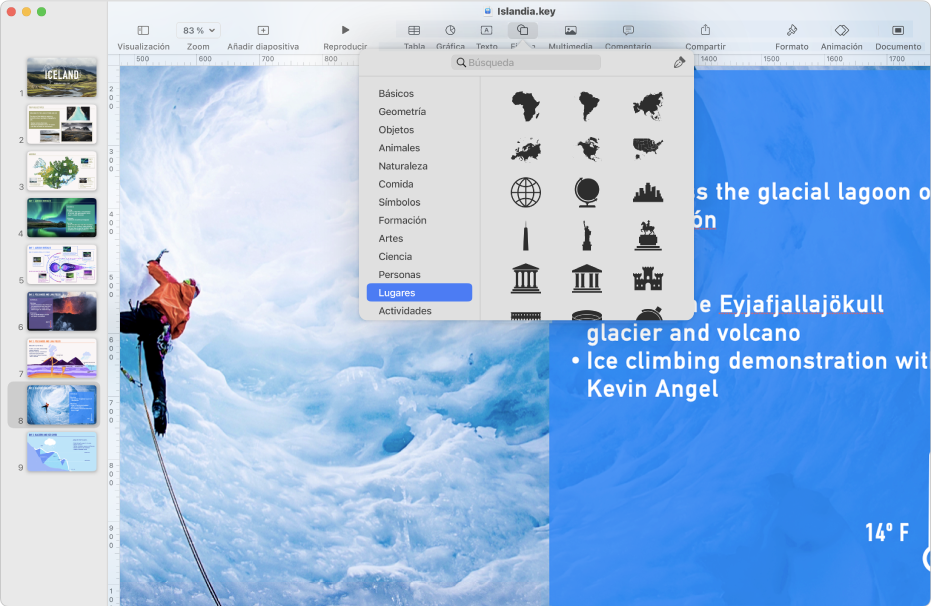The height and width of the screenshot is (606, 931).
Task: Select slide 4 aurora thumbnail
Action: (62, 218)
